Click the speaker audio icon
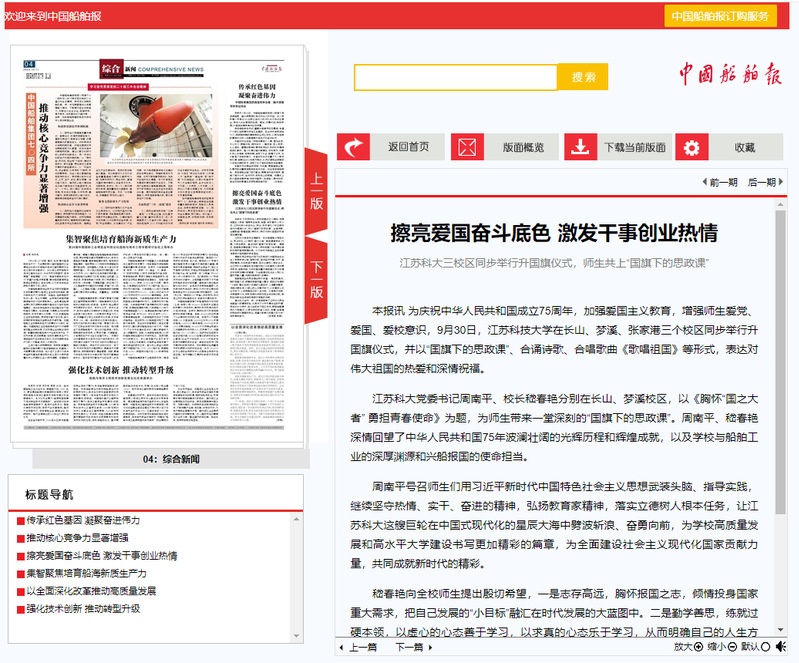Screen dimensions: 799x663 pos(782,647)
